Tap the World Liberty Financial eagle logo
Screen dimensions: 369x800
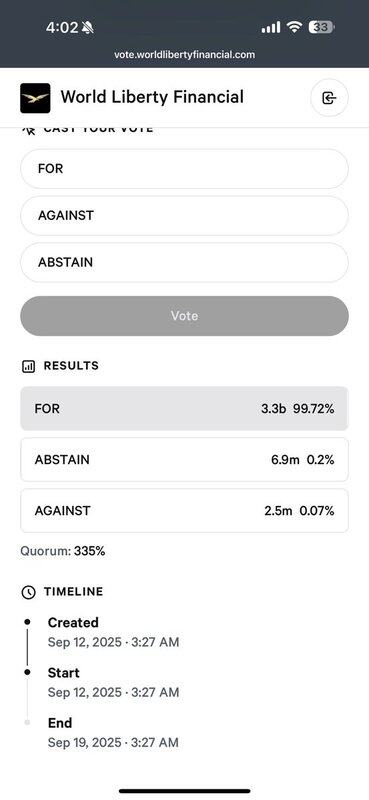point(35,98)
